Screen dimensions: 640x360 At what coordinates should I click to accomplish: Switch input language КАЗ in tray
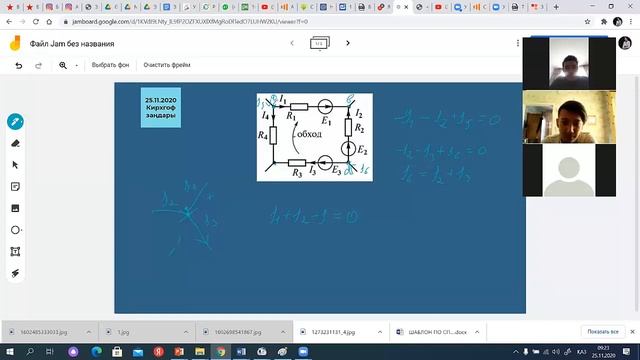(581, 352)
